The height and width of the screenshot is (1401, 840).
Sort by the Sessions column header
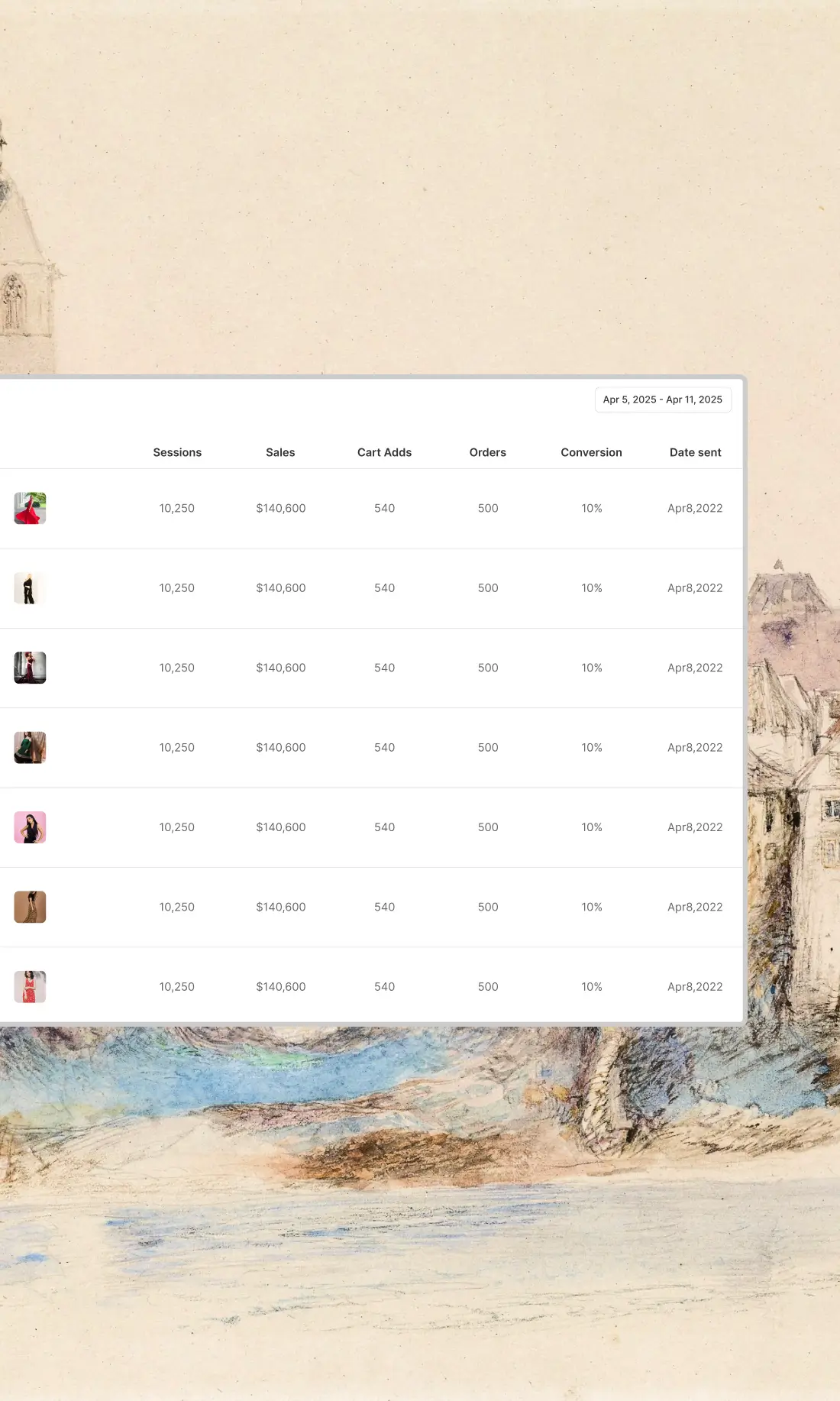(x=177, y=452)
